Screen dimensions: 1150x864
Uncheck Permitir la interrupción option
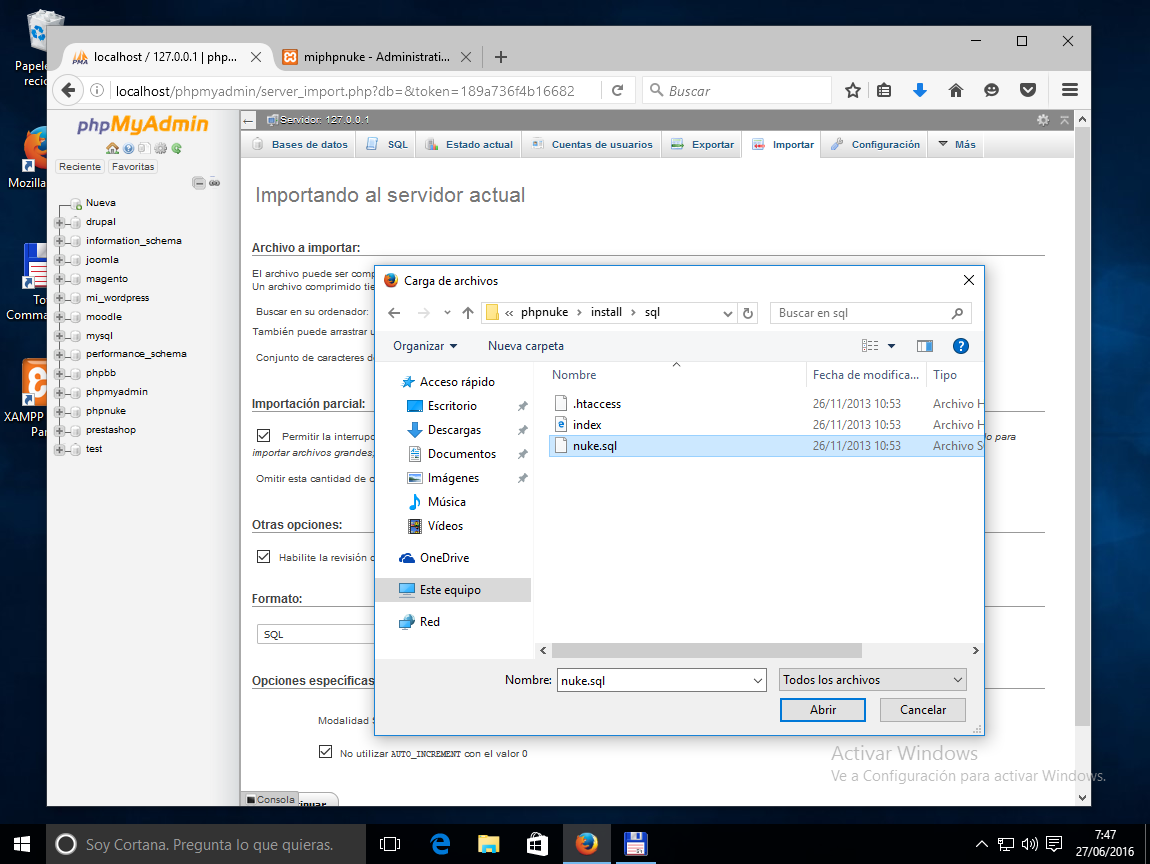point(264,435)
